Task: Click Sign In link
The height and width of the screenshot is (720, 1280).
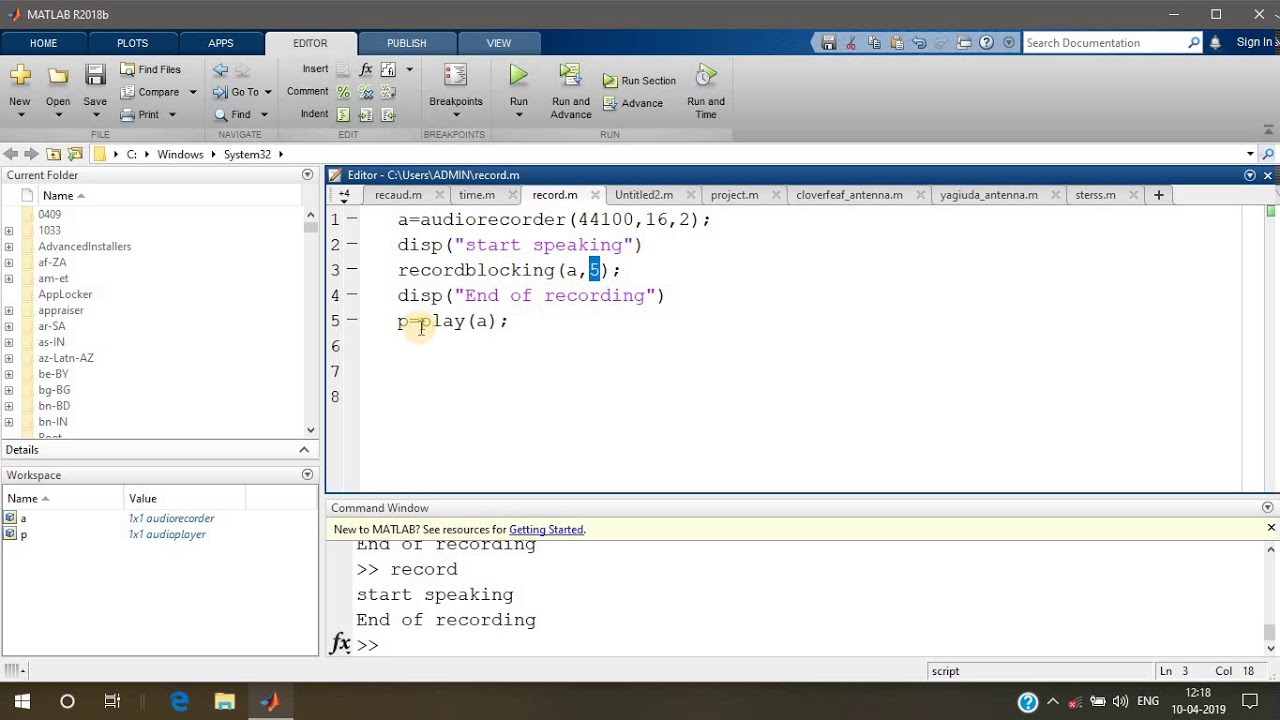Action: pyautogui.click(x=1254, y=42)
